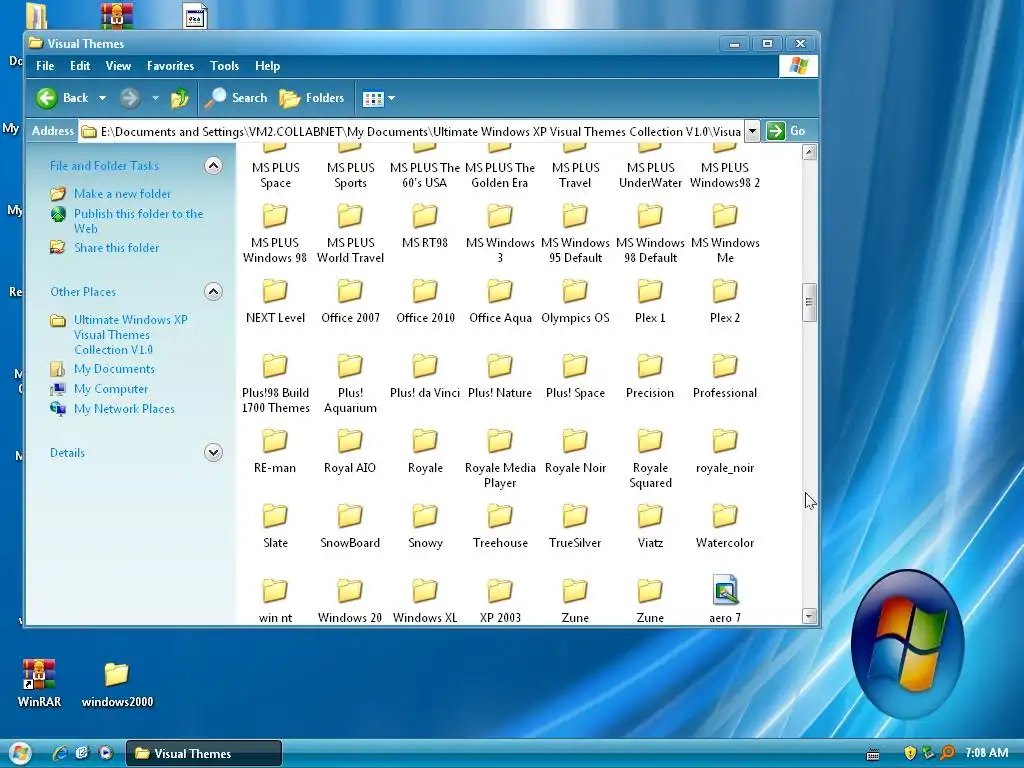Image resolution: width=1024 pixels, height=768 pixels.
Task: Open My Network Places link
Action: pyautogui.click(x=124, y=409)
